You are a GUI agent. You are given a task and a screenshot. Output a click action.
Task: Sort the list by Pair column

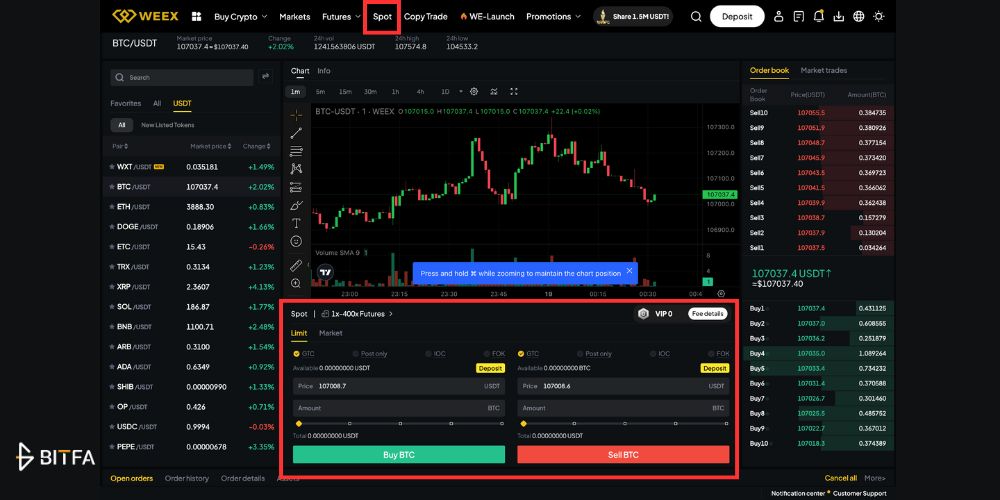click(x=120, y=147)
